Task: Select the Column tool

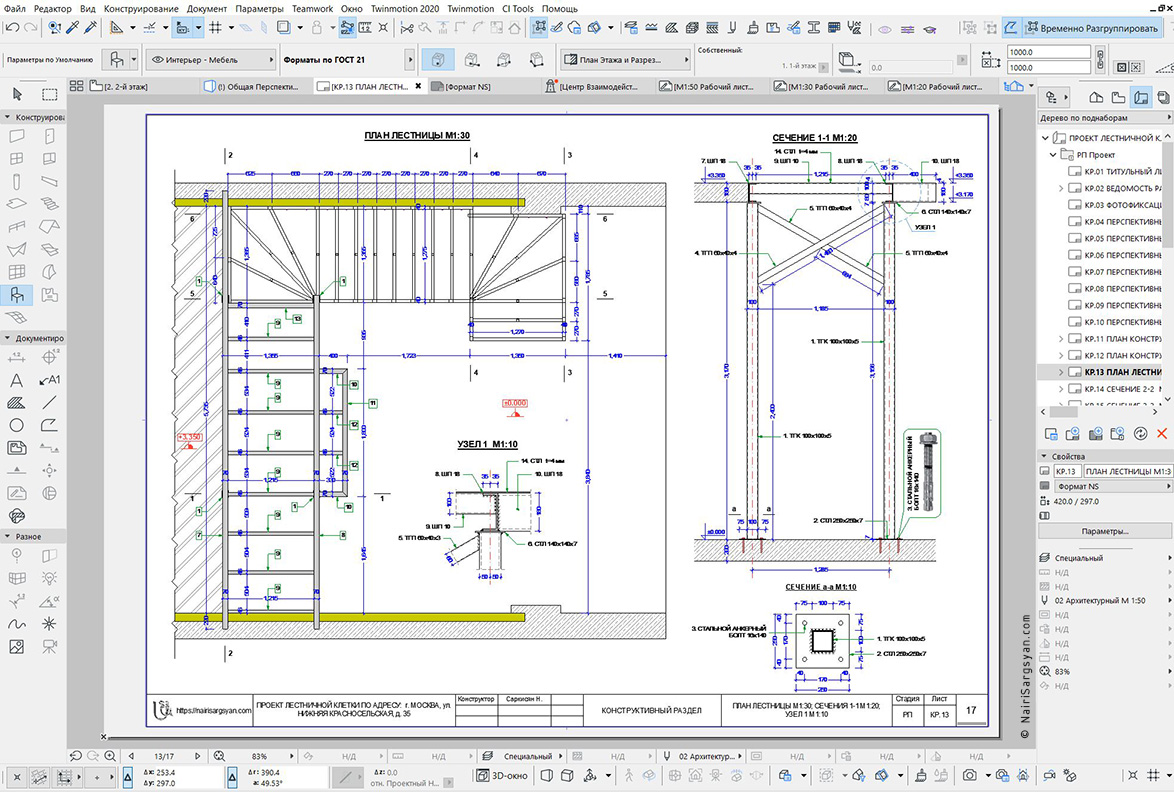Action: [x=16, y=181]
